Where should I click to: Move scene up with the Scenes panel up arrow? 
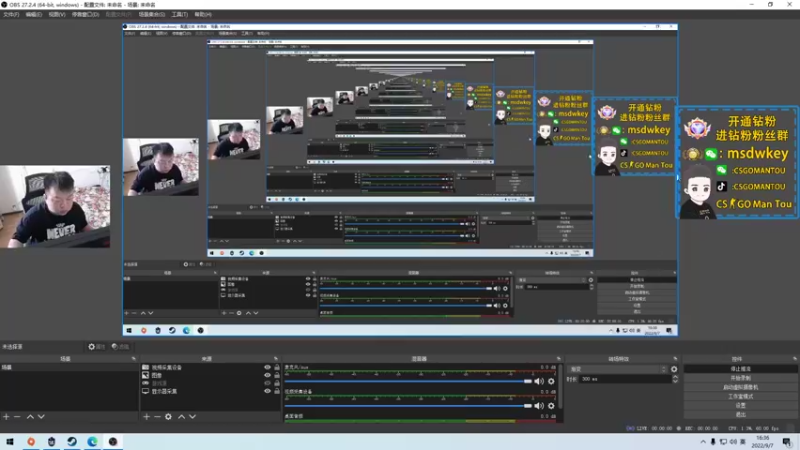click(x=30, y=417)
